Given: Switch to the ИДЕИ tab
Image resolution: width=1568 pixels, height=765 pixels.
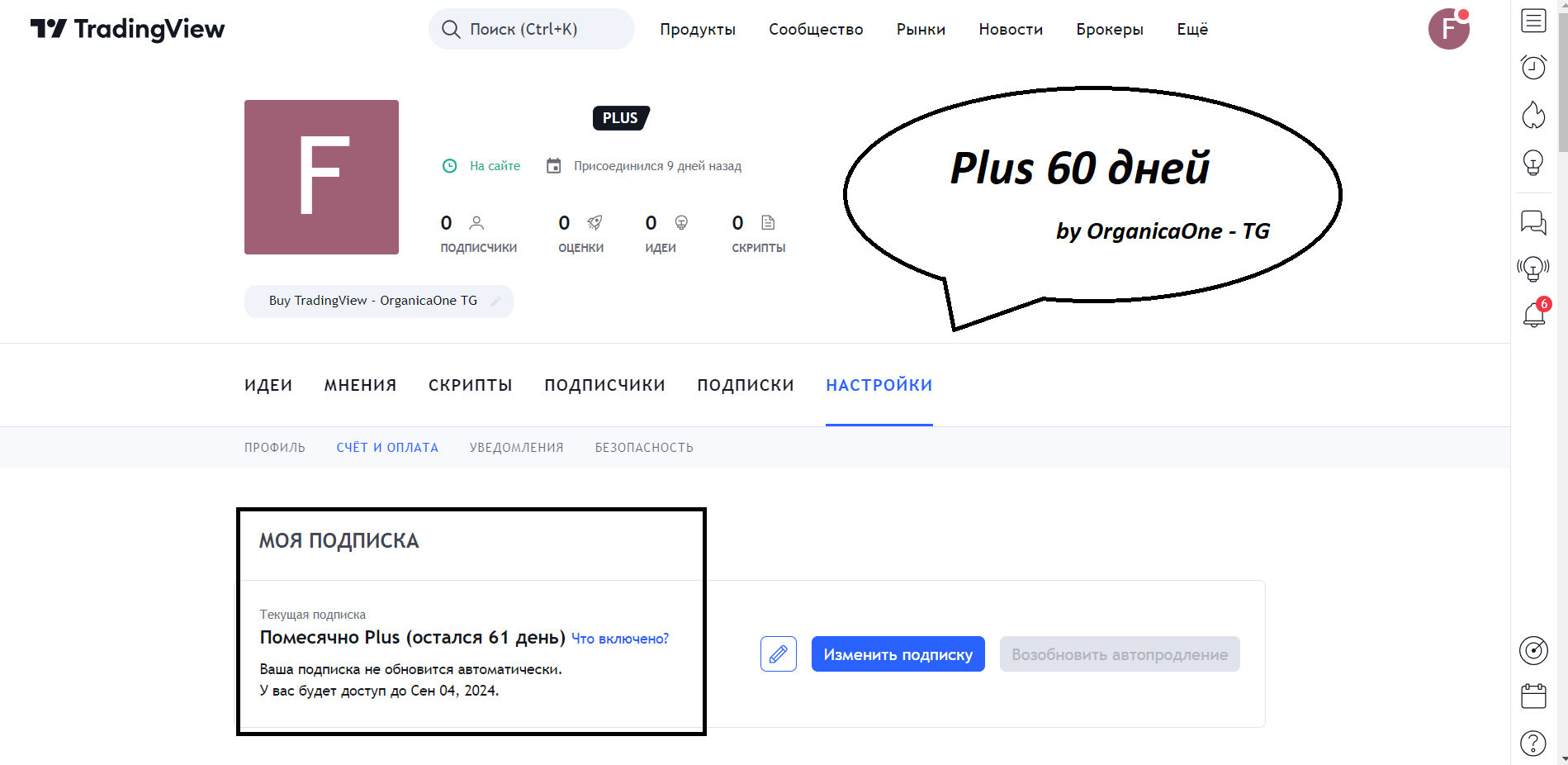Looking at the screenshot, I should pos(268,386).
